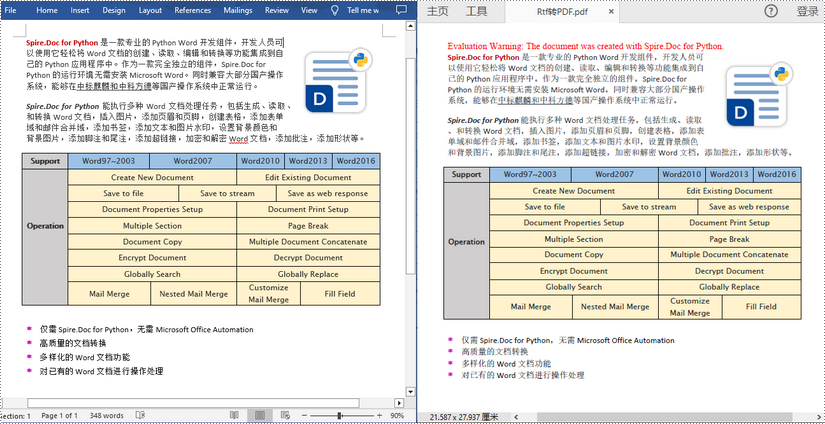825x424 pixels.
Task: Open the File menu
Action: click(10, 10)
